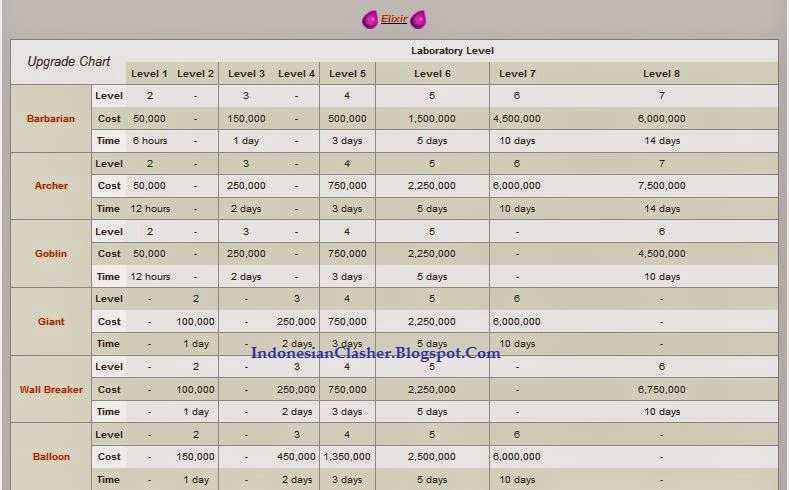The width and height of the screenshot is (789, 490).
Task: Click the Level 7 column header
Action: pos(517,73)
